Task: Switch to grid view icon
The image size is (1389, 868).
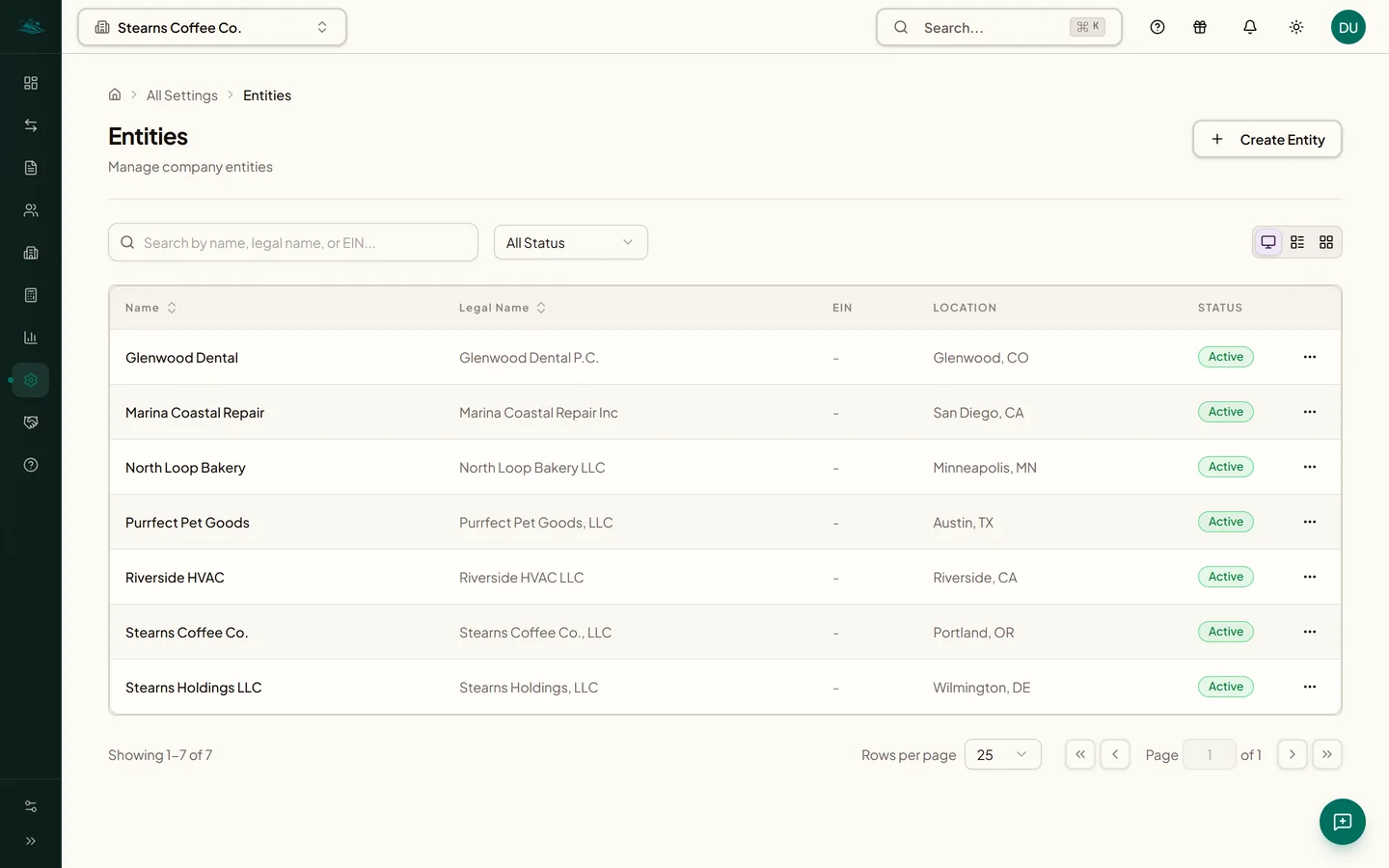Action: pyautogui.click(x=1326, y=242)
